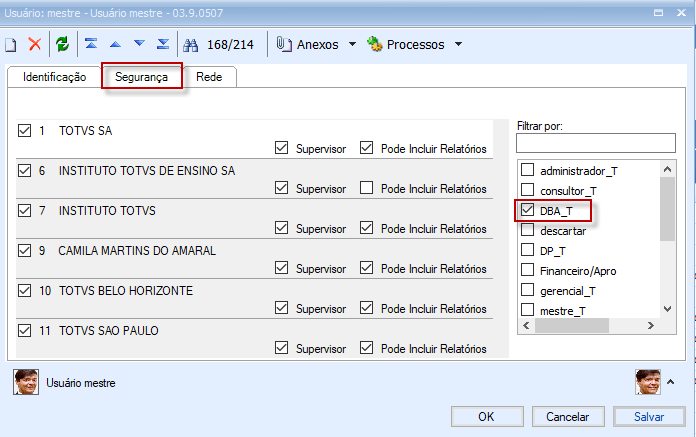The width and height of the screenshot is (696, 437).
Task: Click the new record page icon
Action: click(11, 45)
